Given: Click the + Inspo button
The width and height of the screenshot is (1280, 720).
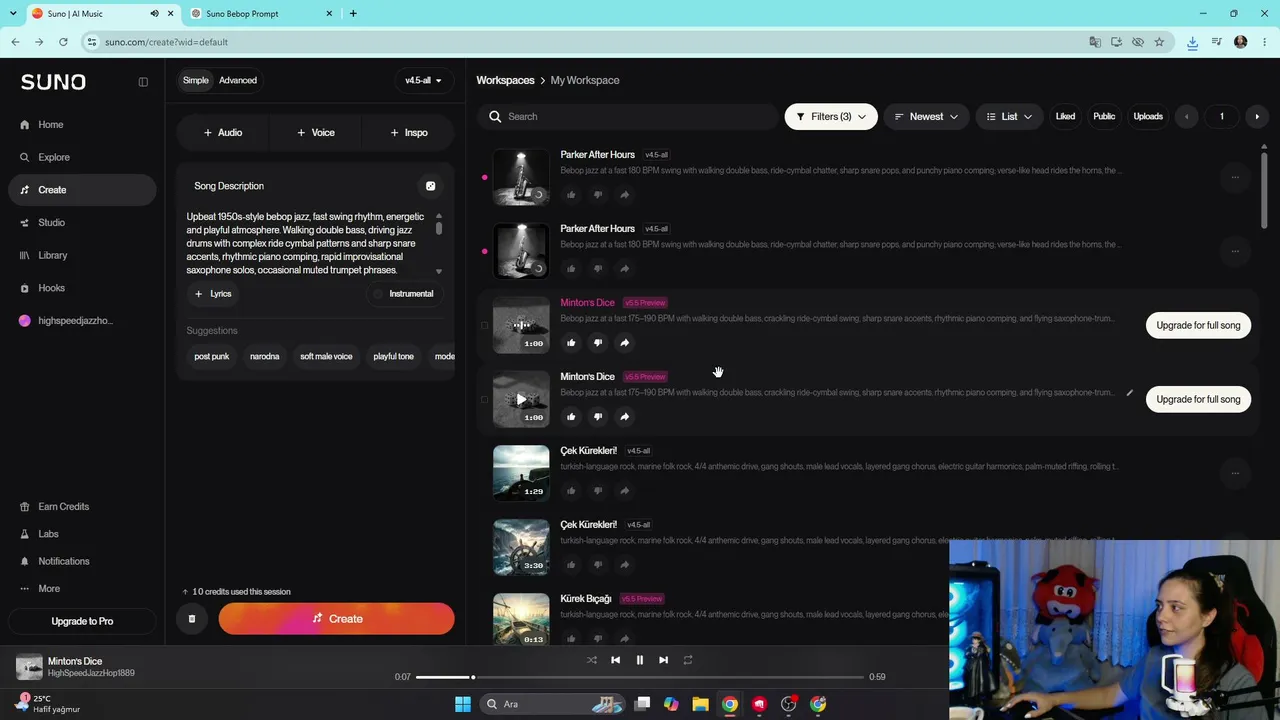Looking at the screenshot, I should pos(409,133).
